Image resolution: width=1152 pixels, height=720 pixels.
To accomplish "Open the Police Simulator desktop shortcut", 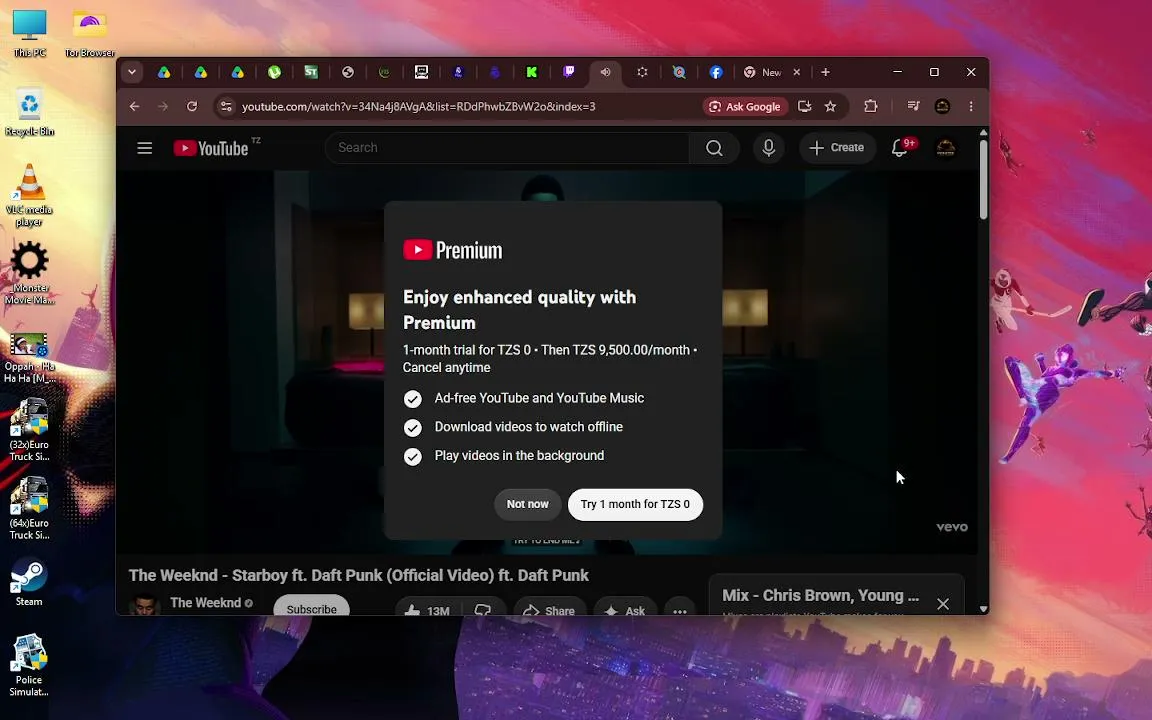I will (x=29, y=665).
